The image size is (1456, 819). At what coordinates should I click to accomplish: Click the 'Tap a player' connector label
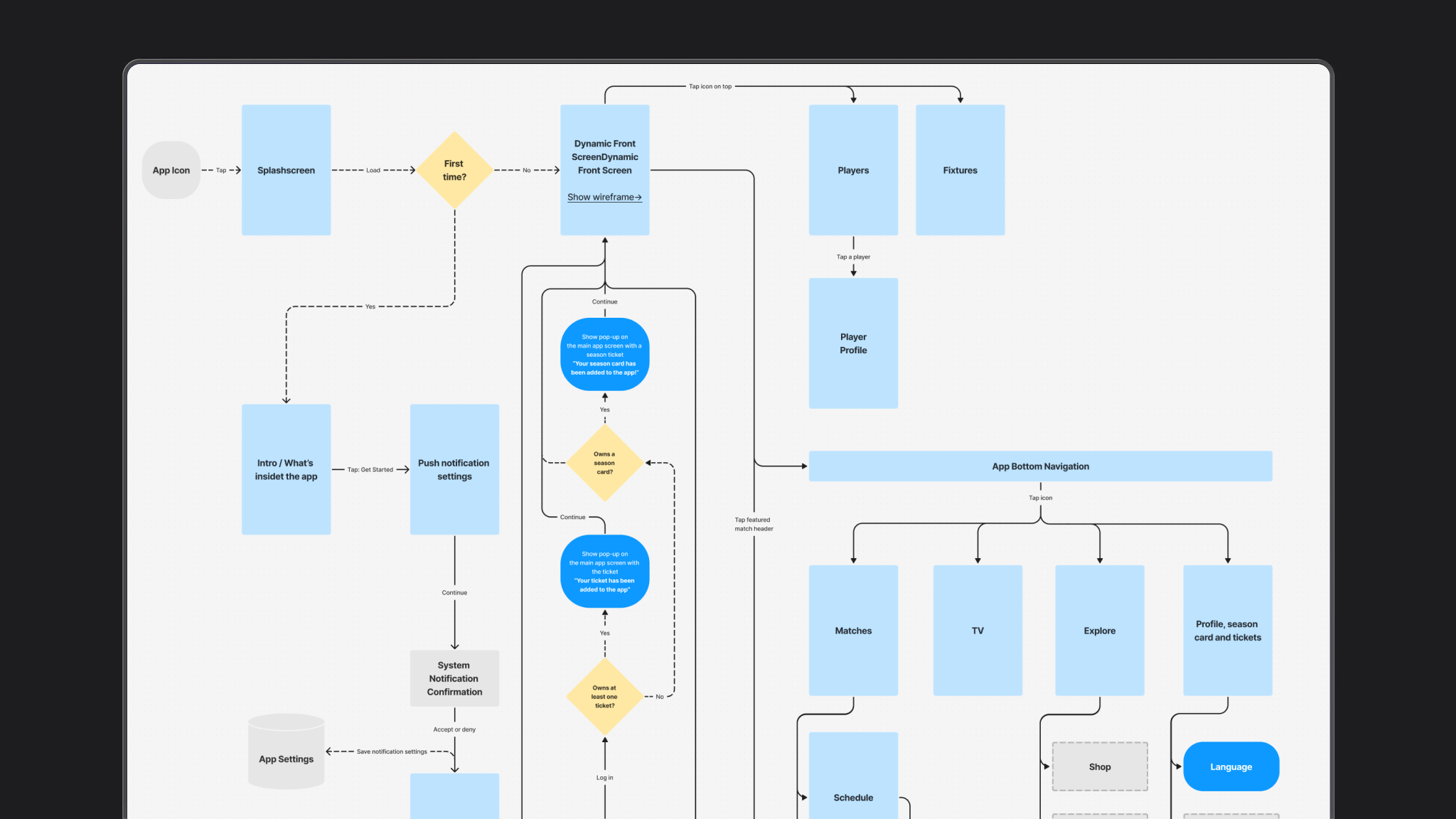tap(853, 257)
